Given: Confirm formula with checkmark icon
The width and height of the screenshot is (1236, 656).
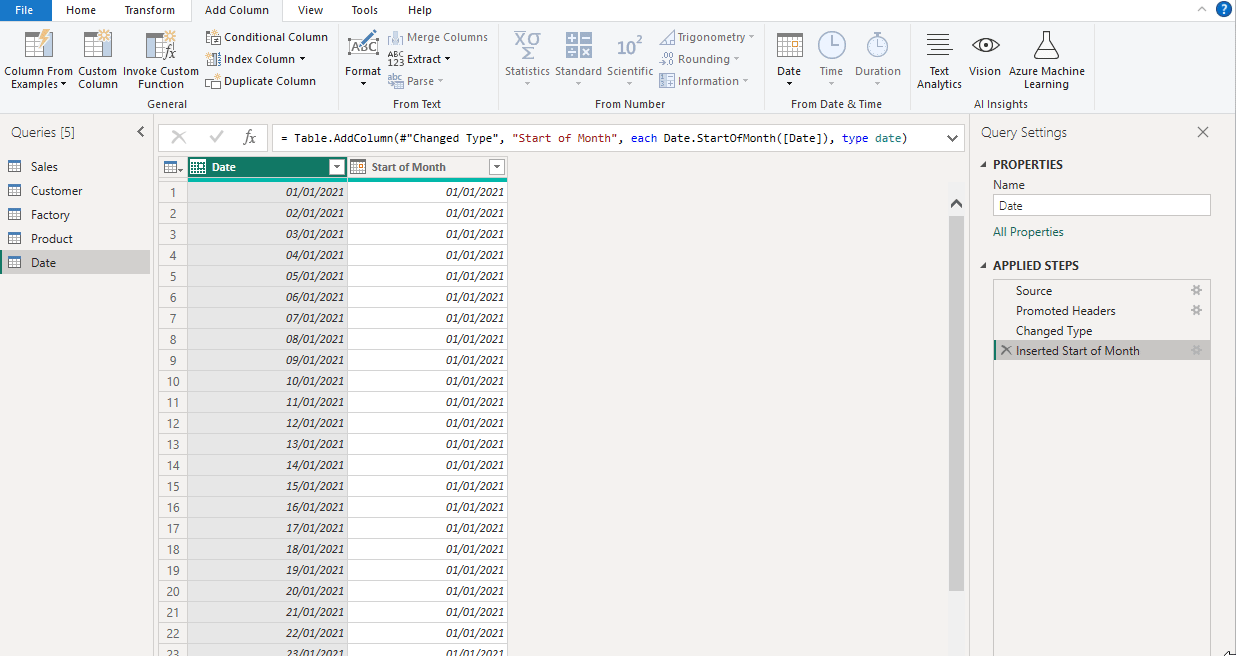Looking at the screenshot, I should click(216, 138).
